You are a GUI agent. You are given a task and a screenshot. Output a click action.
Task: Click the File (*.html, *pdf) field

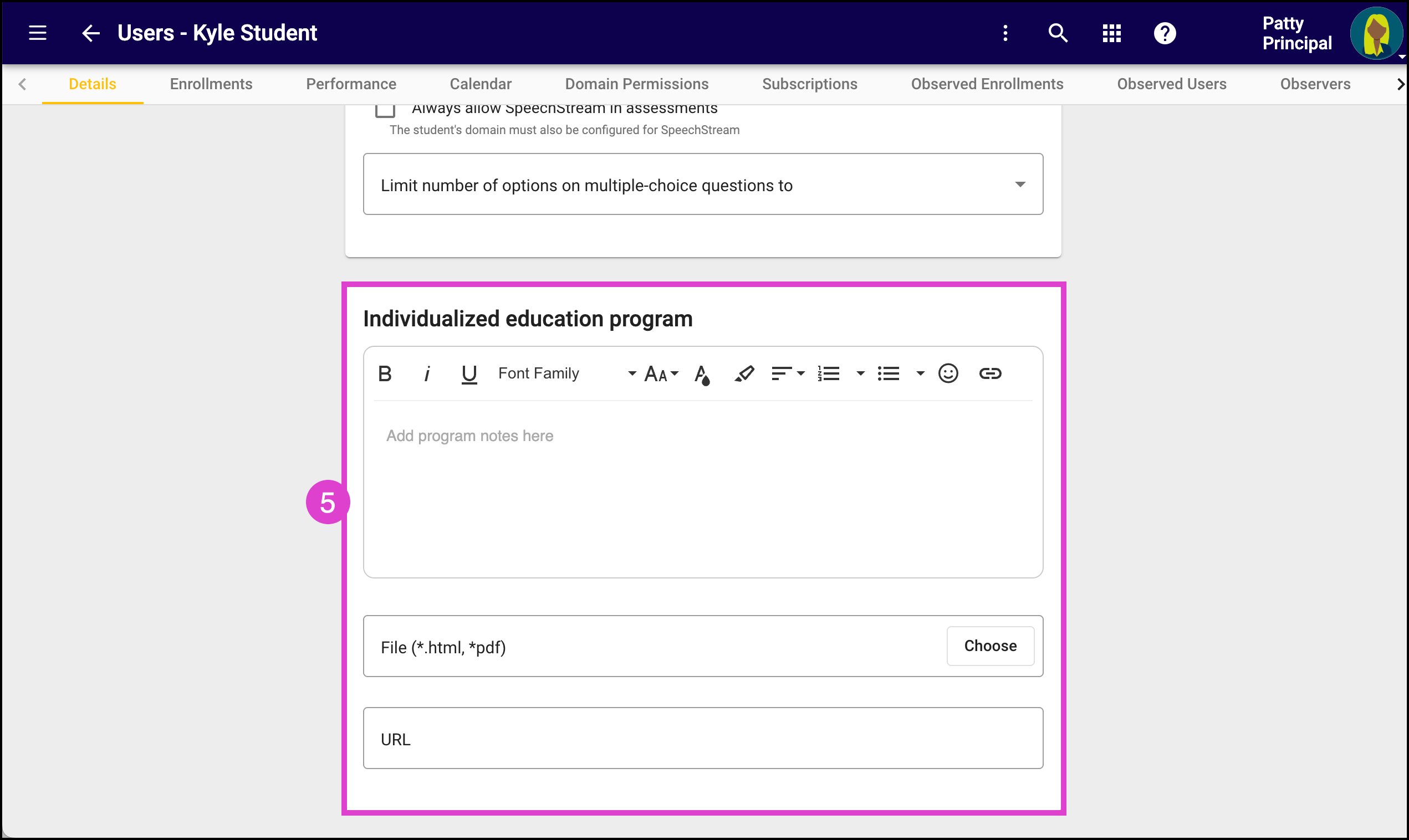(703, 646)
